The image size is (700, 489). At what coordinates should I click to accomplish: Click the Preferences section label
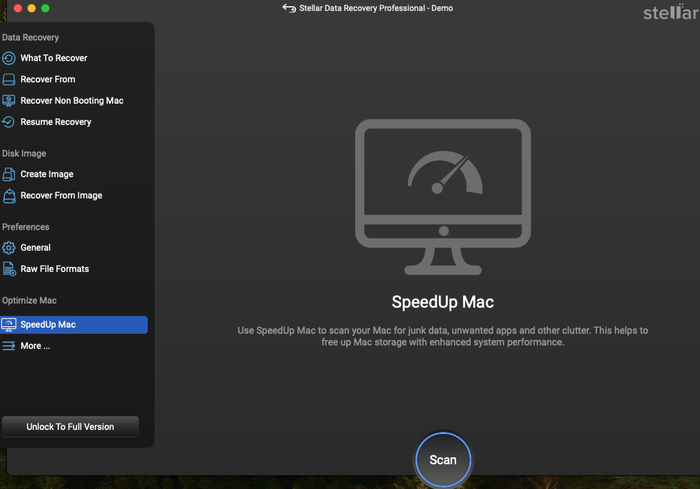[25, 227]
